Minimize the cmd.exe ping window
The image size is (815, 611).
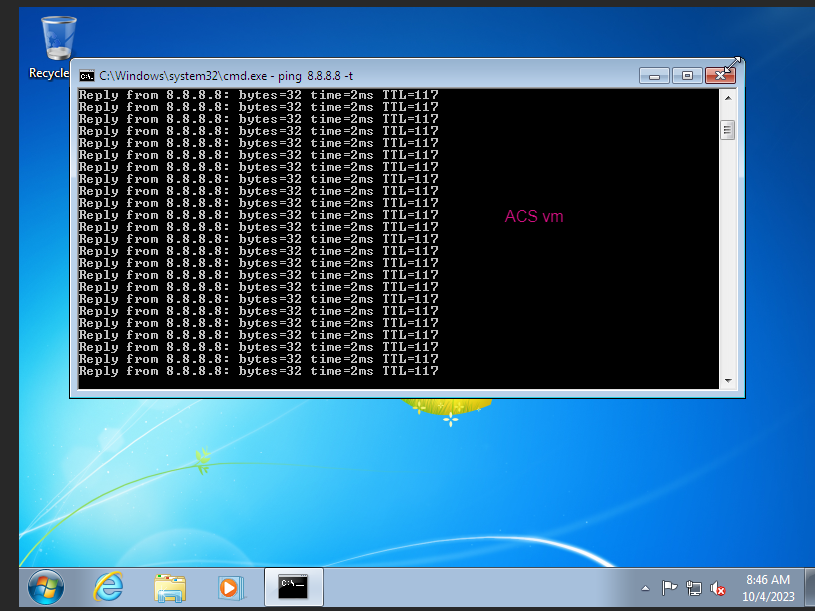tap(654, 76)
